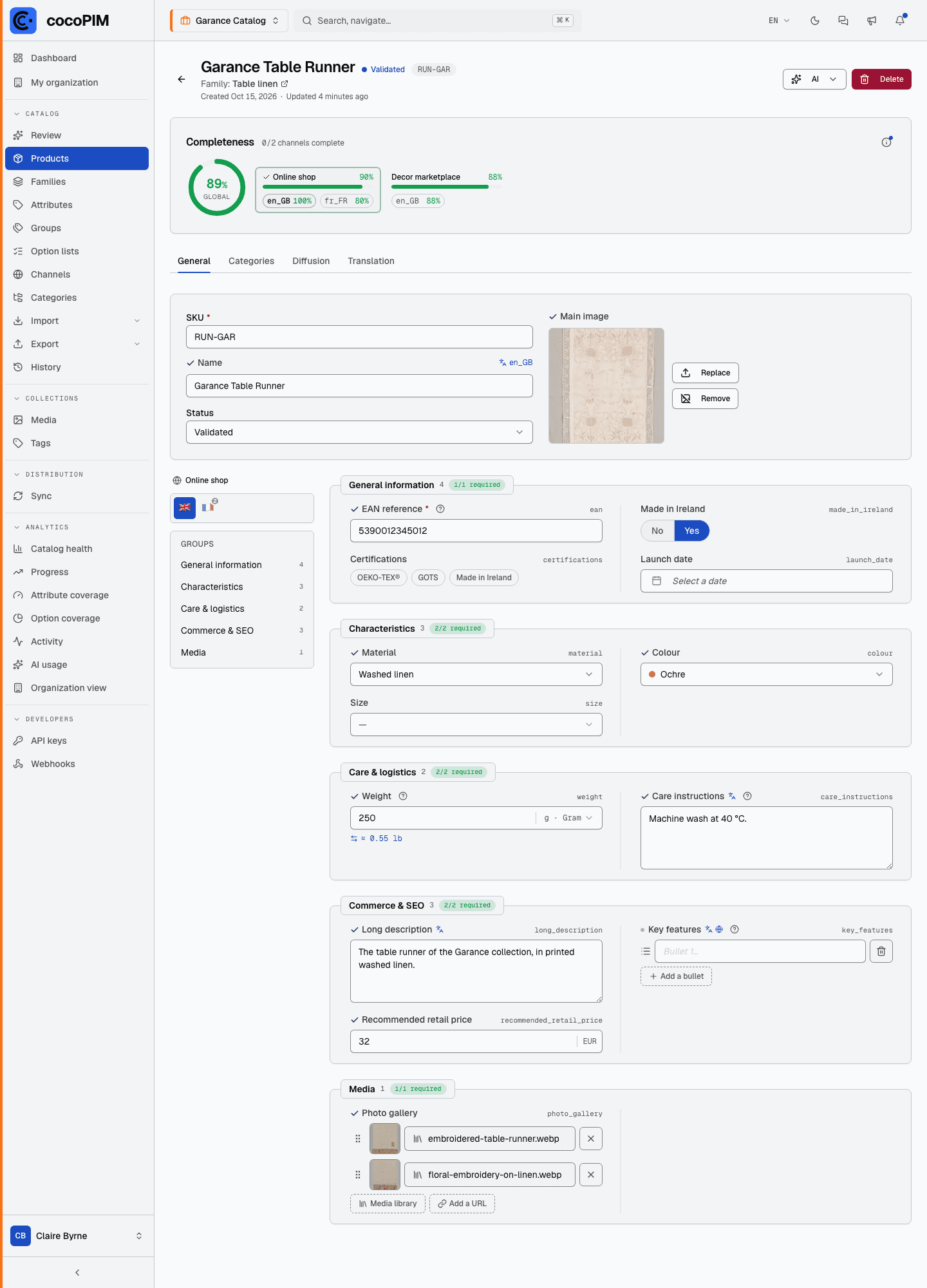The width and height of the screenshot is (927, 1288).
Task: Click the Care instructions help icon
Action: (x=747, y=796)
